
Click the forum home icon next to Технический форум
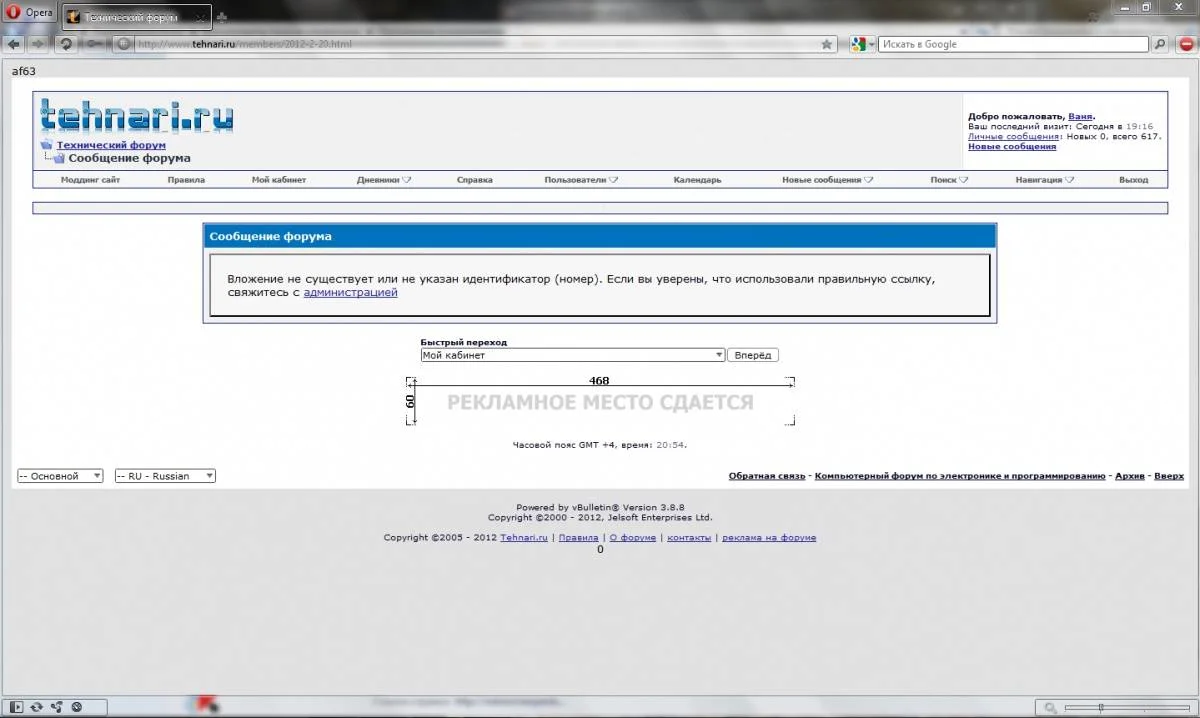pos(46,145)
